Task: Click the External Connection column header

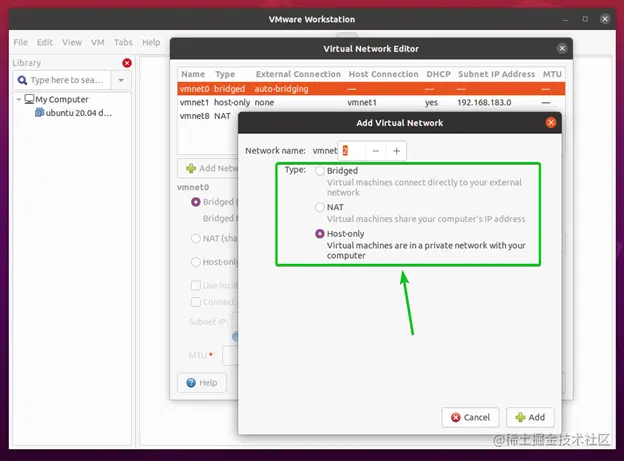Action: point(298,74)
